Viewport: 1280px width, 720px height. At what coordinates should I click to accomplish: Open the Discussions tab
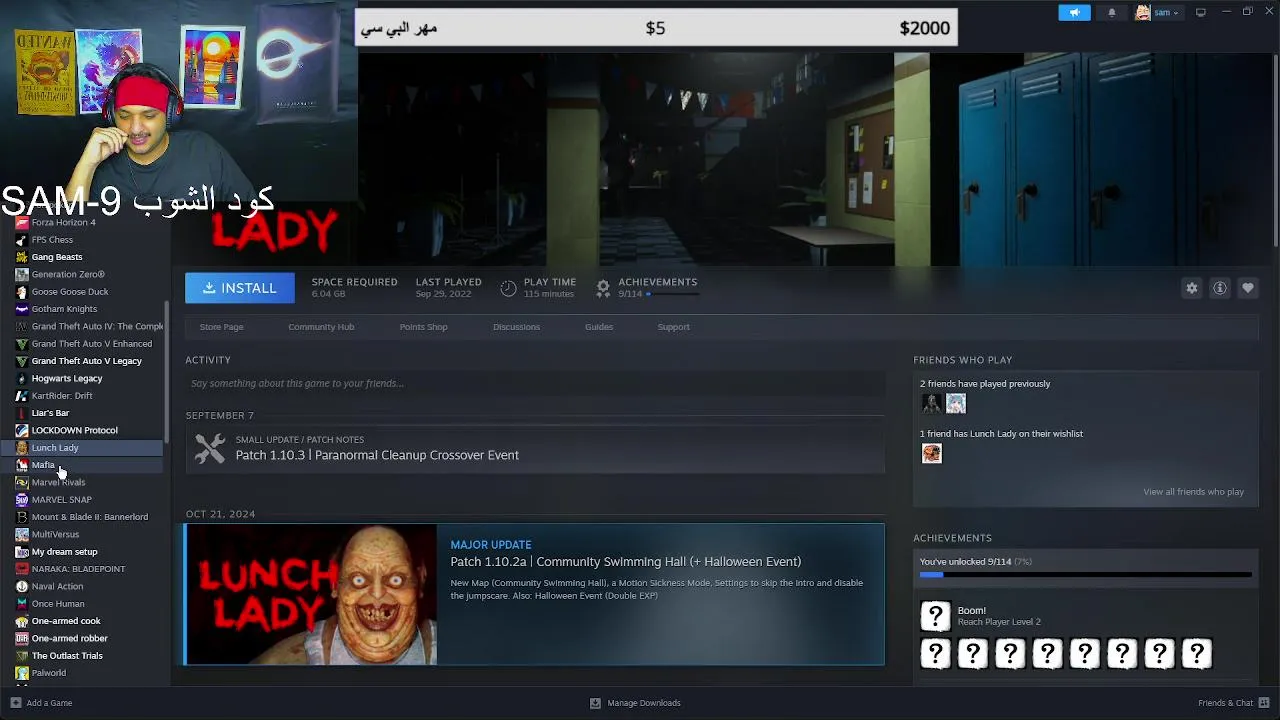[x=516, y=327]
